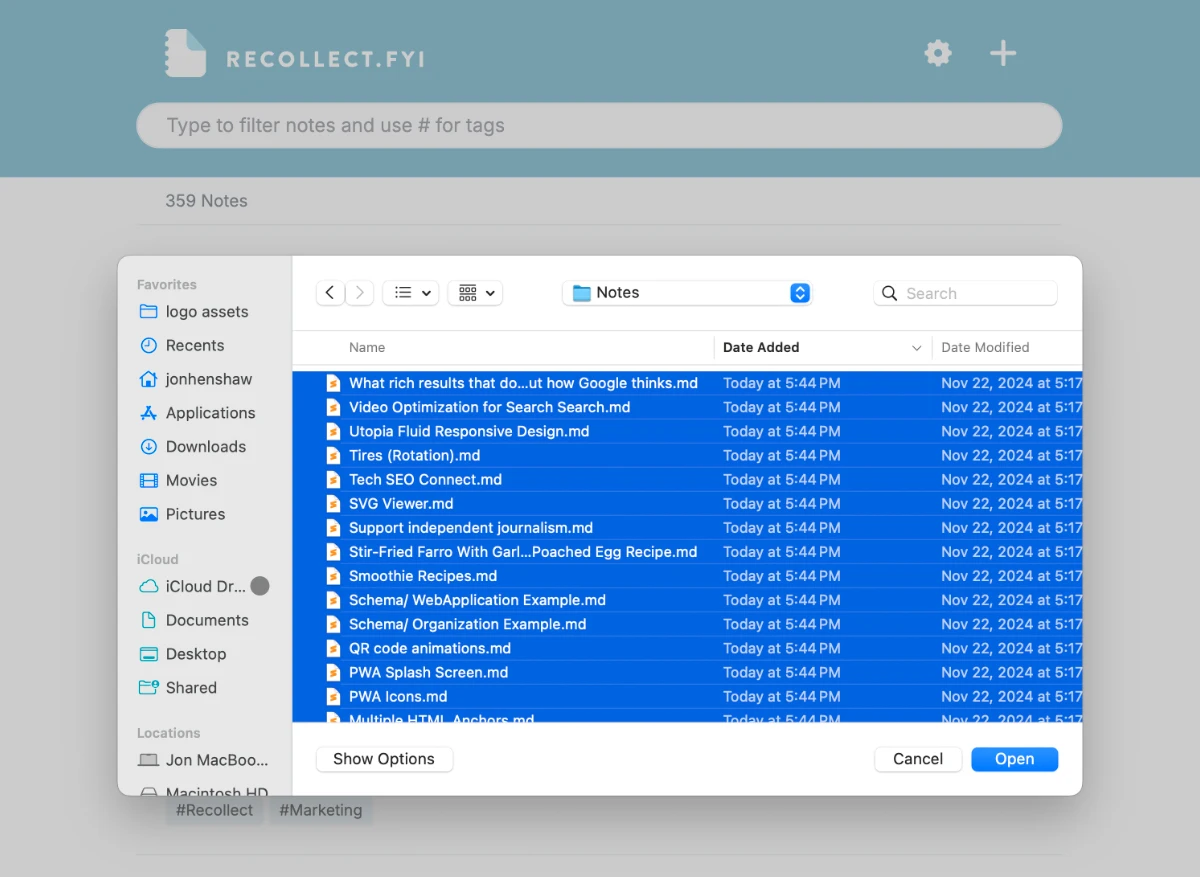Screen dimensions: 1200x877
Task: Open the #Recollect tag
Action: [213, 810]
